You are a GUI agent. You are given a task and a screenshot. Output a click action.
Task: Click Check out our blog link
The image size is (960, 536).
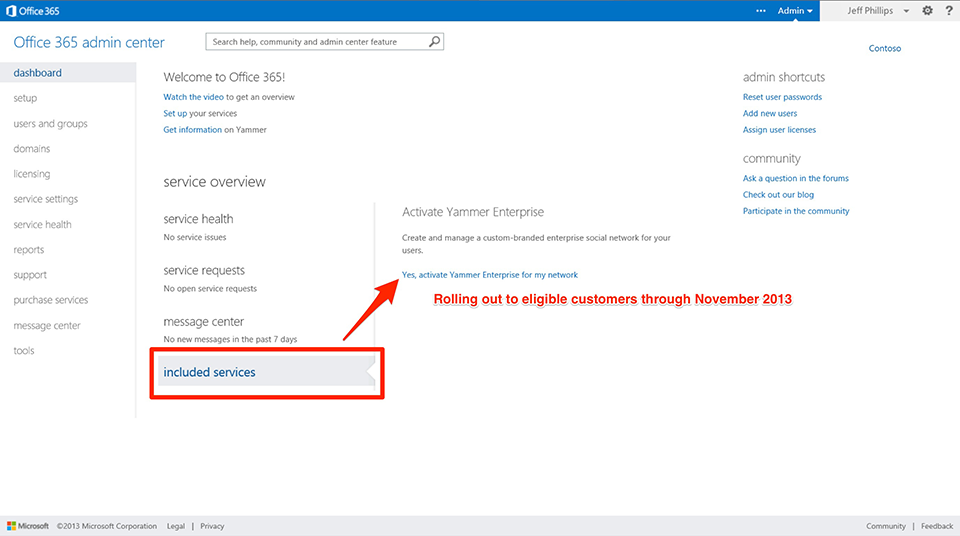coord(778,195)
